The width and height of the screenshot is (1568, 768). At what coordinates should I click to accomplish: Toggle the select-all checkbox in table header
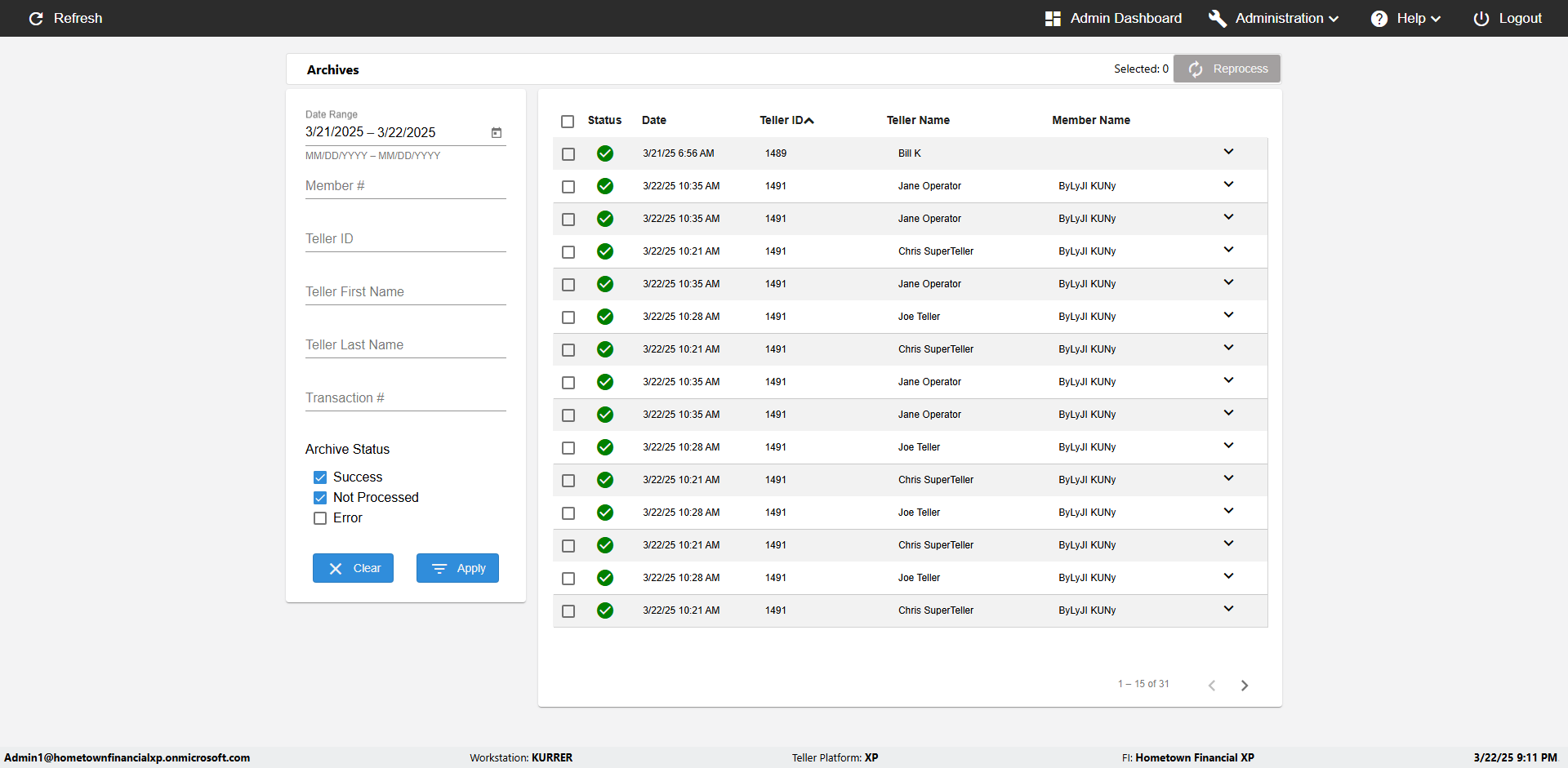[x=568, y=122]
